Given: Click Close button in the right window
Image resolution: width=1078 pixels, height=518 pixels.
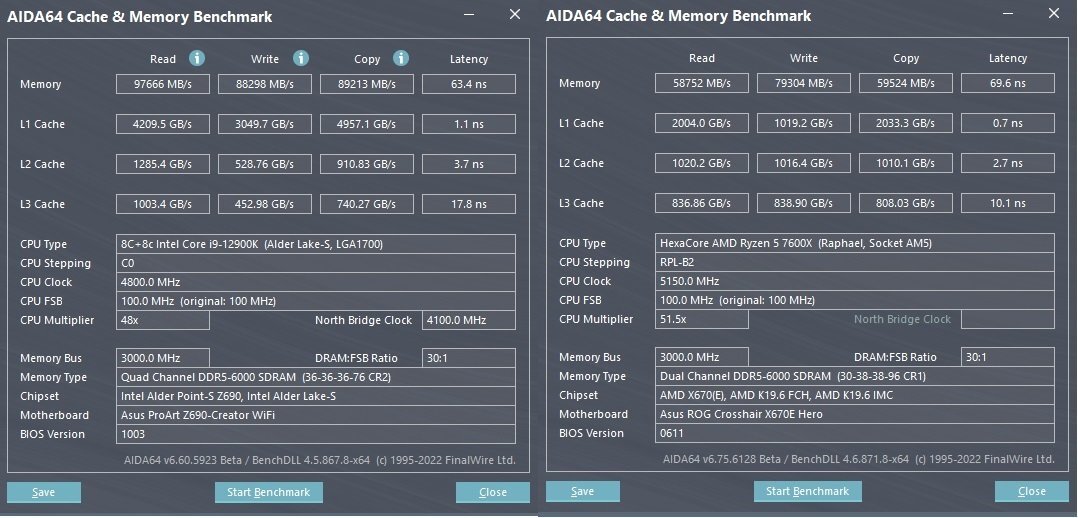Looking at the screenshot, I should [x=1032, y=491].
